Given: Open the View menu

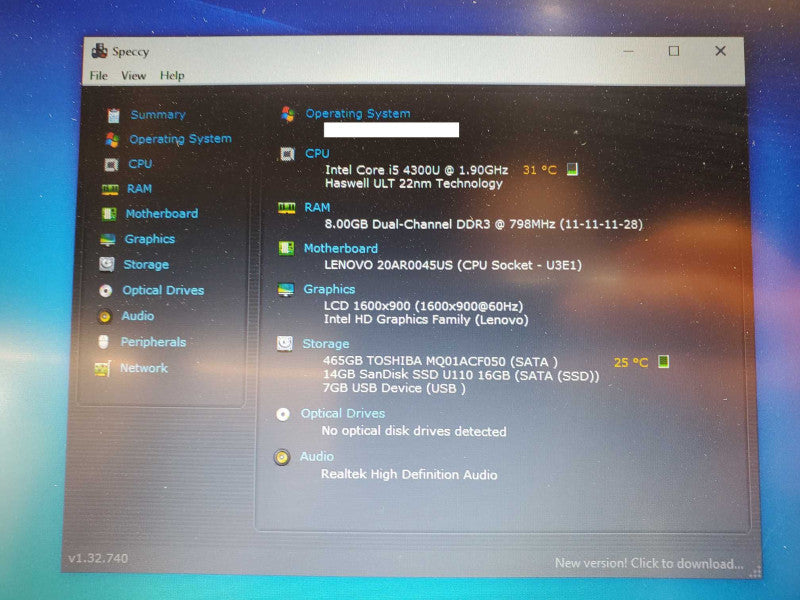Looking at the screenshot, I should [x=133, y=76].
